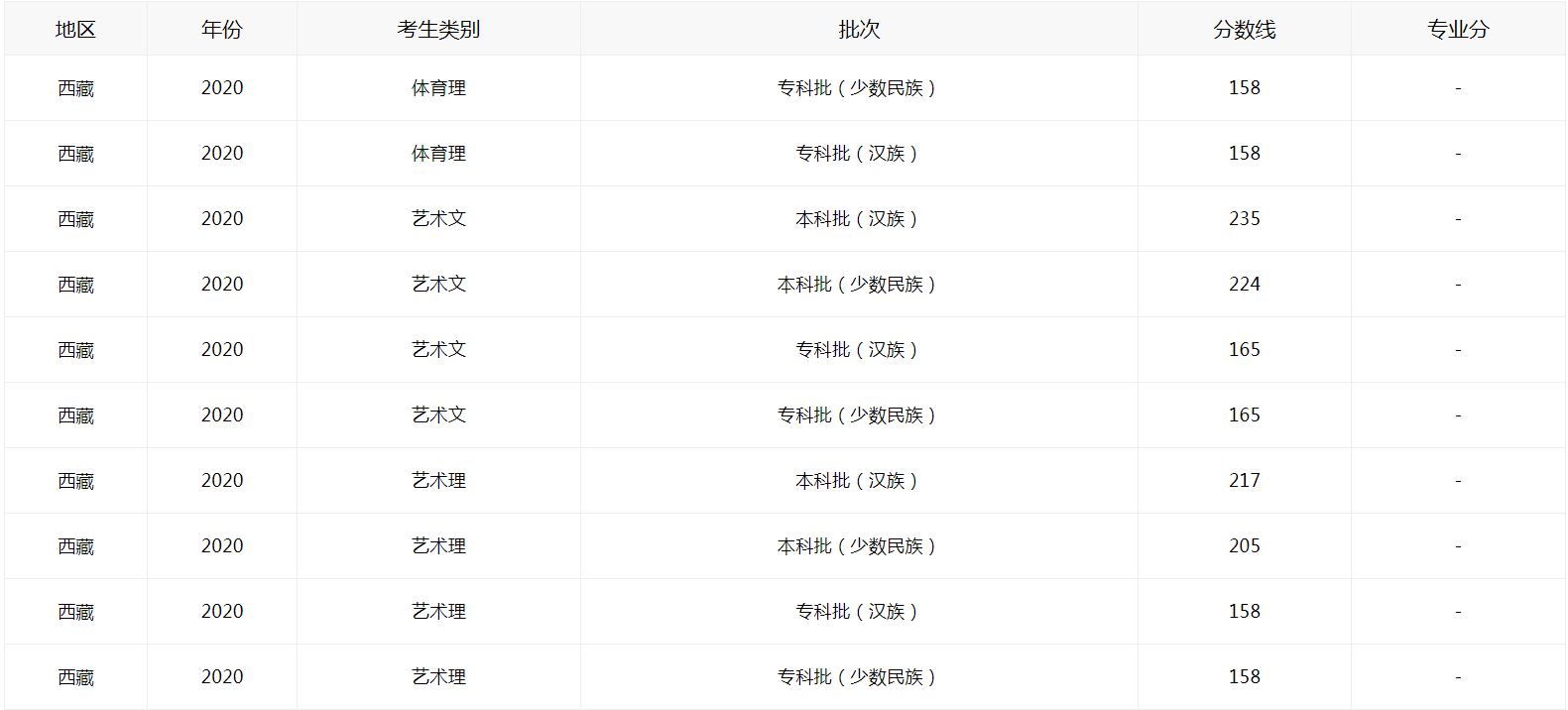Click the 年份 column header

tap(221, 30)
